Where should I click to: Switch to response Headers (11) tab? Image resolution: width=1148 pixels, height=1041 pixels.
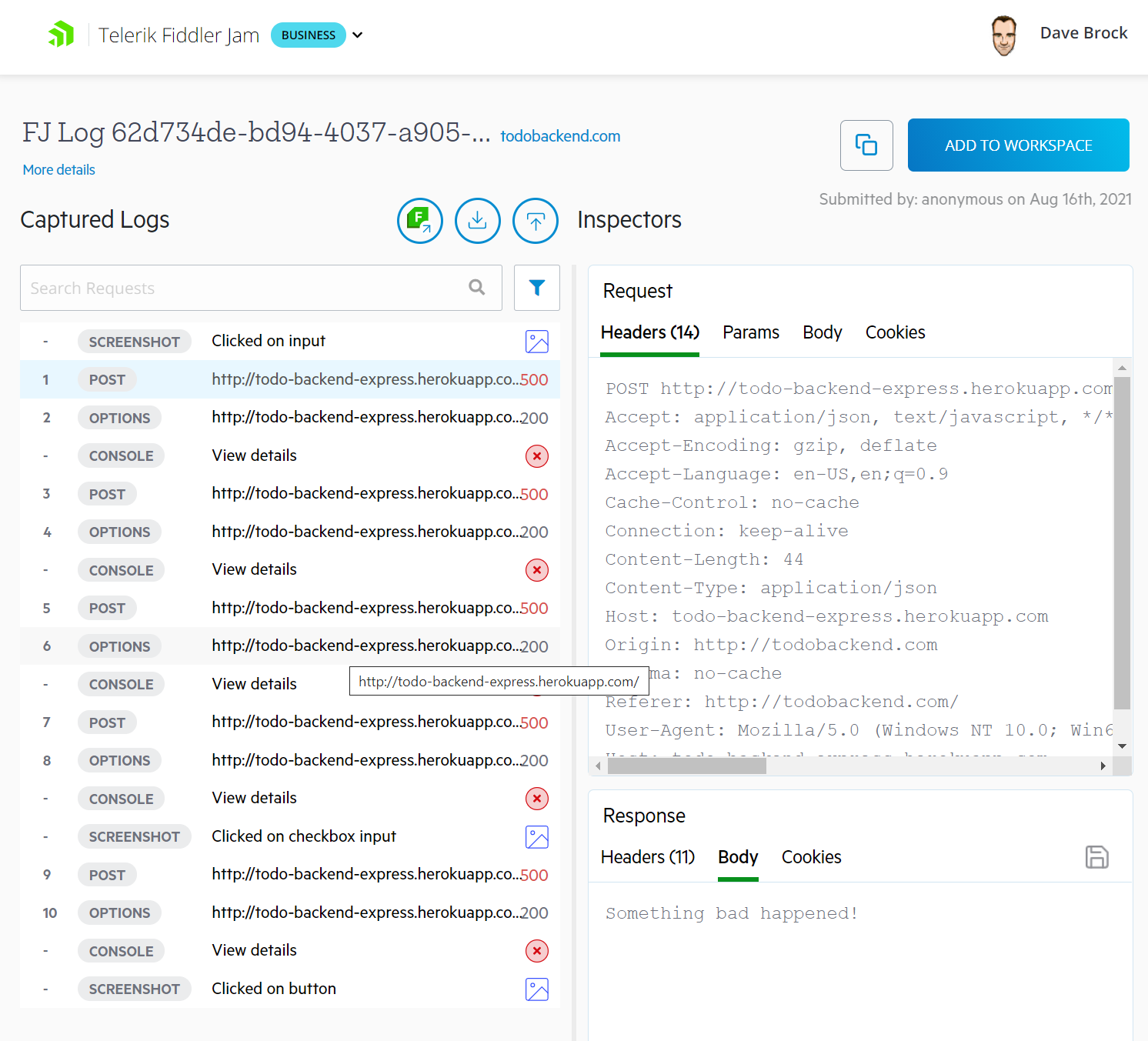[648, 857]
